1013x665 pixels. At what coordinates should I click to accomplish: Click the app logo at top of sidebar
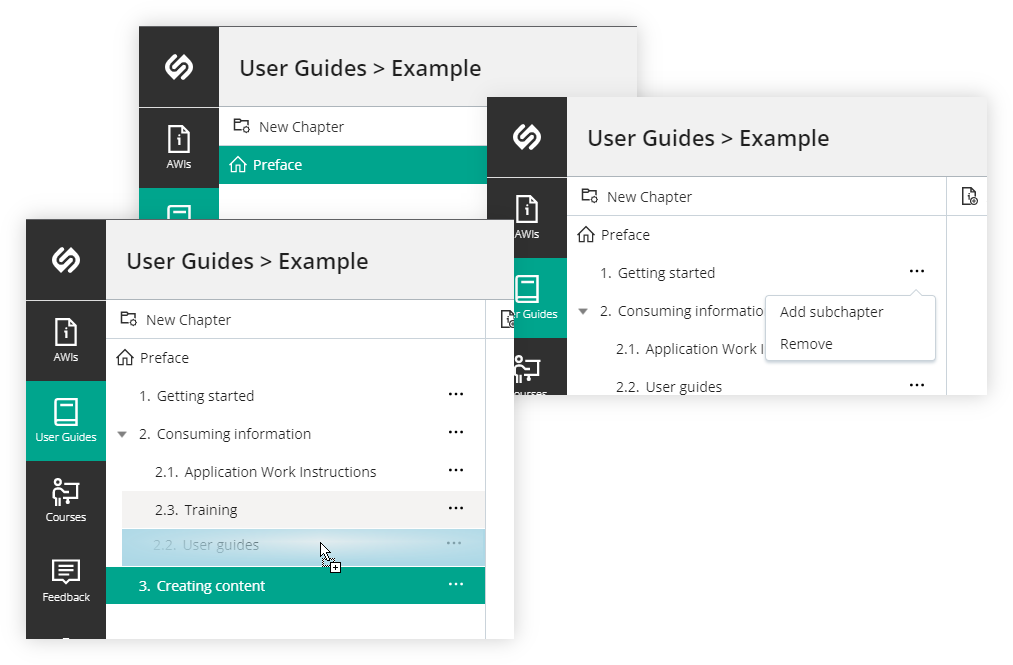tap(65, 259)
